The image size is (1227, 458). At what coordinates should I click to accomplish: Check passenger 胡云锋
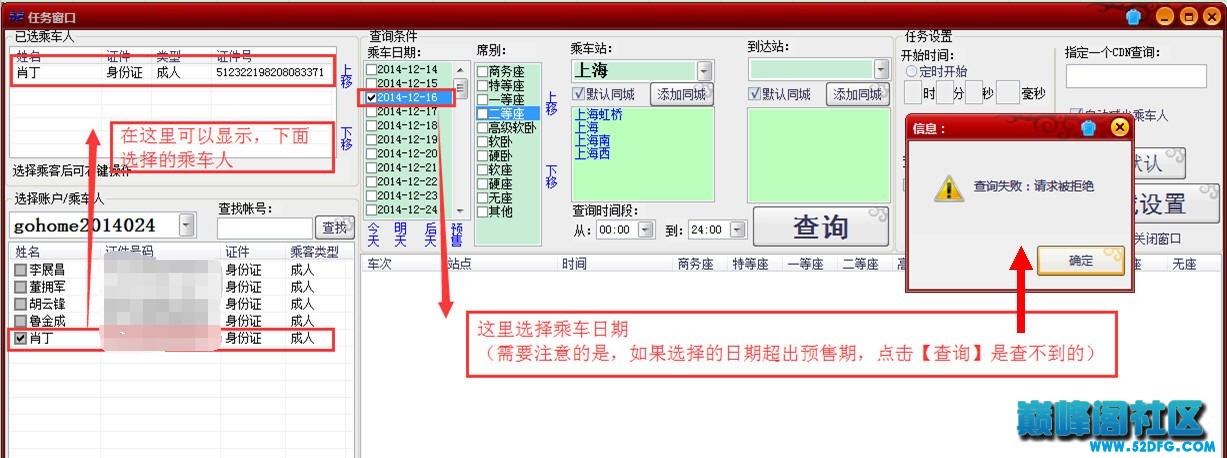pyautogui.click(x=20, y=305)
